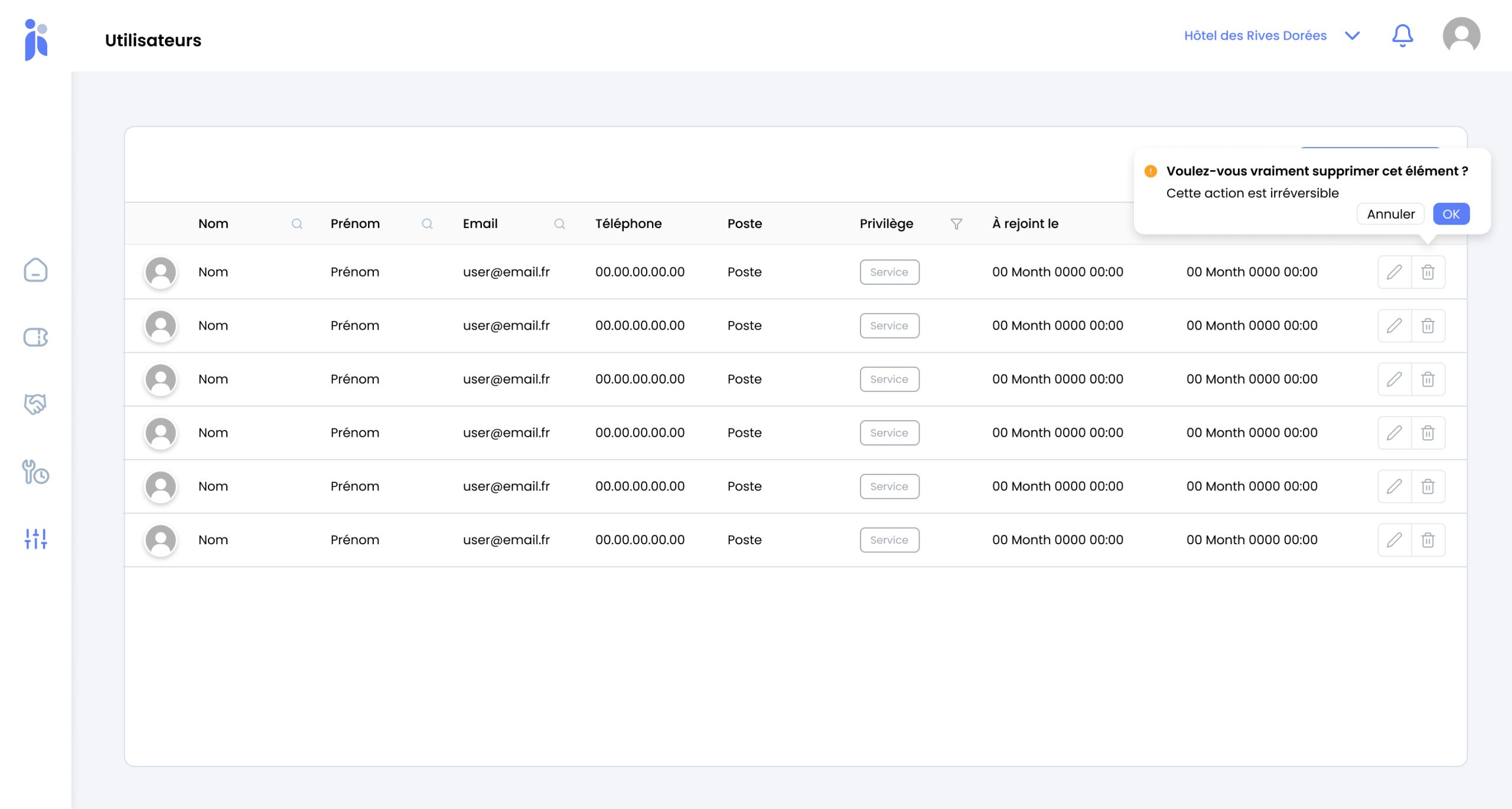This screenshot has height=809, width=1512.
Task: Click the pencil edit icon in first row
Action: pyautogui.click(x=1394, y=272)
